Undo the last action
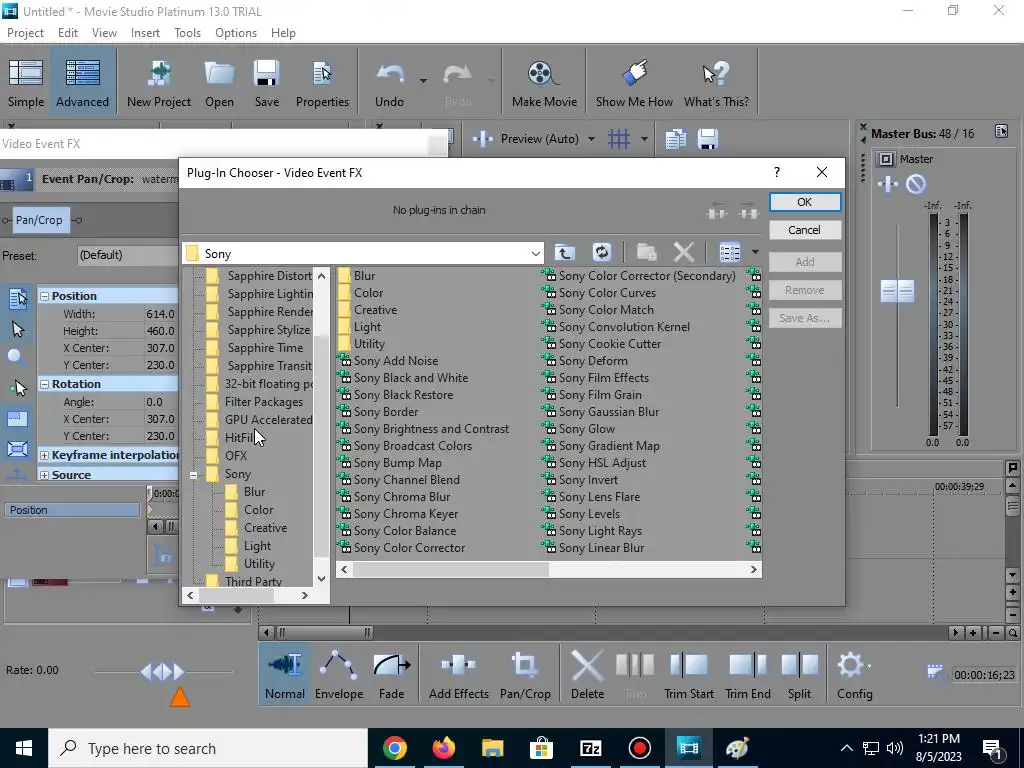 click(x=390, y=83)
